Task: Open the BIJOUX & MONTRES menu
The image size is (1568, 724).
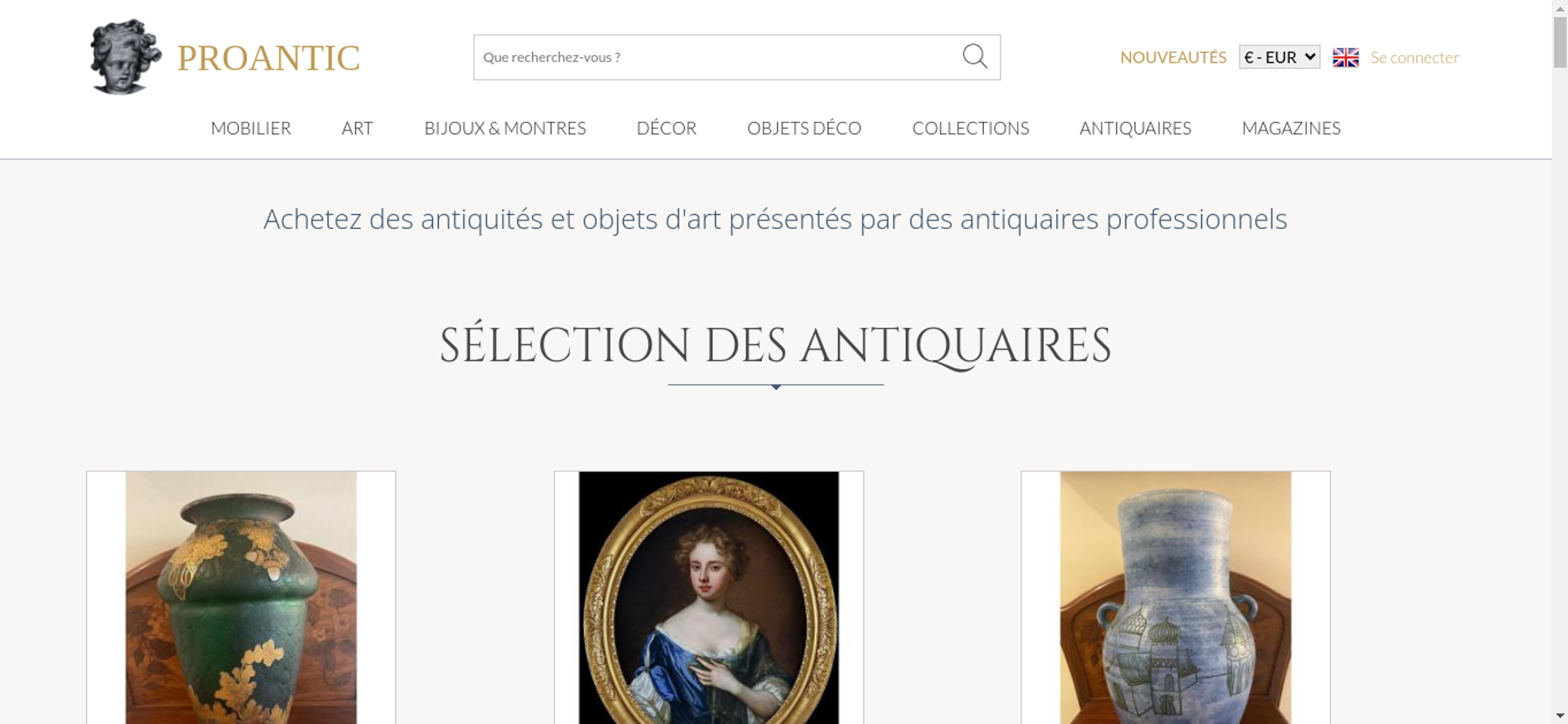Action: (505, 128)
